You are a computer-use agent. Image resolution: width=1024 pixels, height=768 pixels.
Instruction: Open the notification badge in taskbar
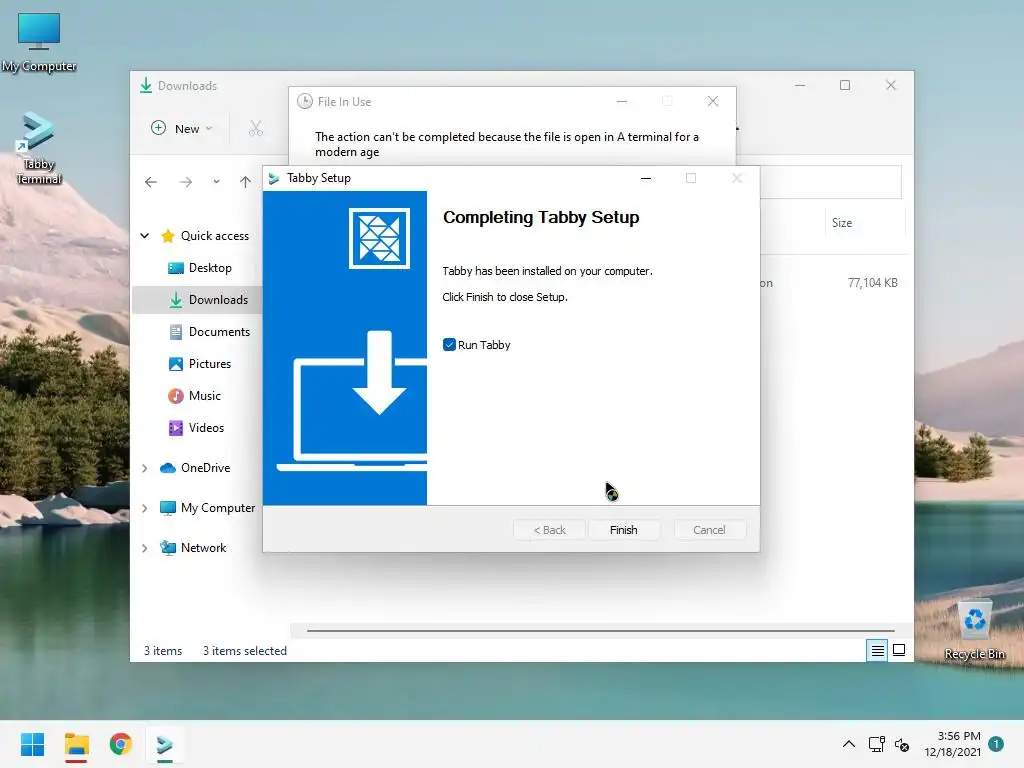coord(996,744)
